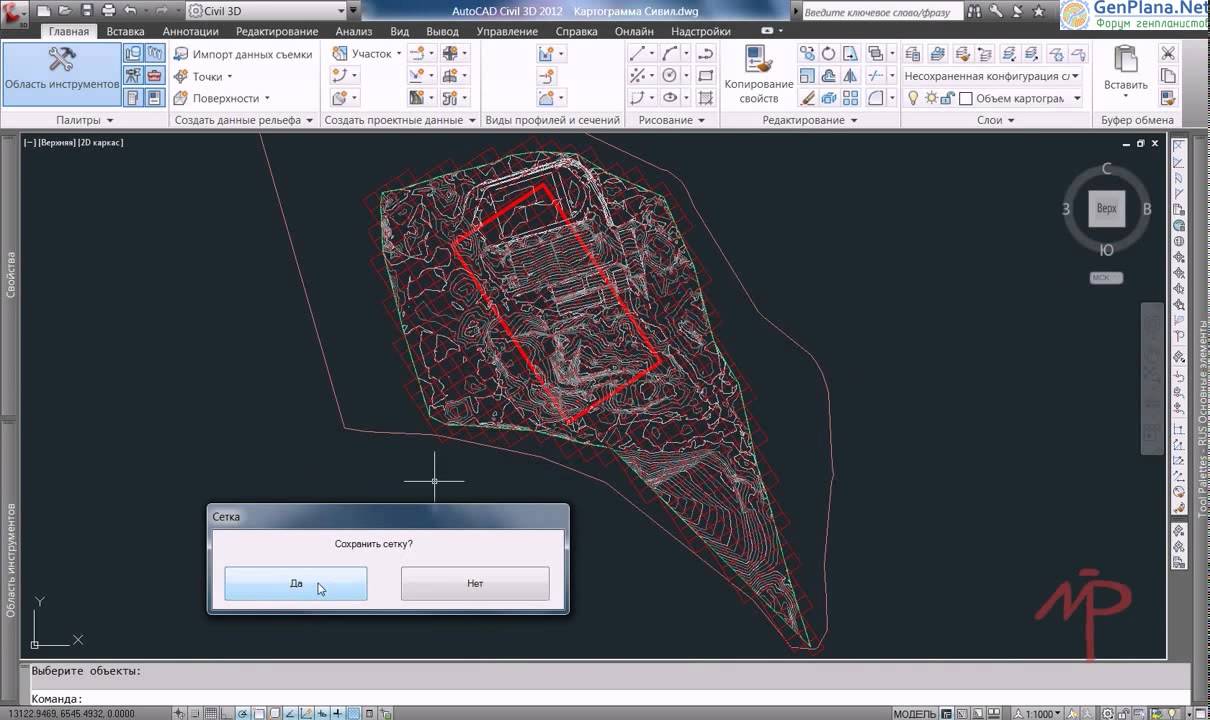Select the Hatch drawing tool
1210x720 pixels.
[x=705, y=98]
